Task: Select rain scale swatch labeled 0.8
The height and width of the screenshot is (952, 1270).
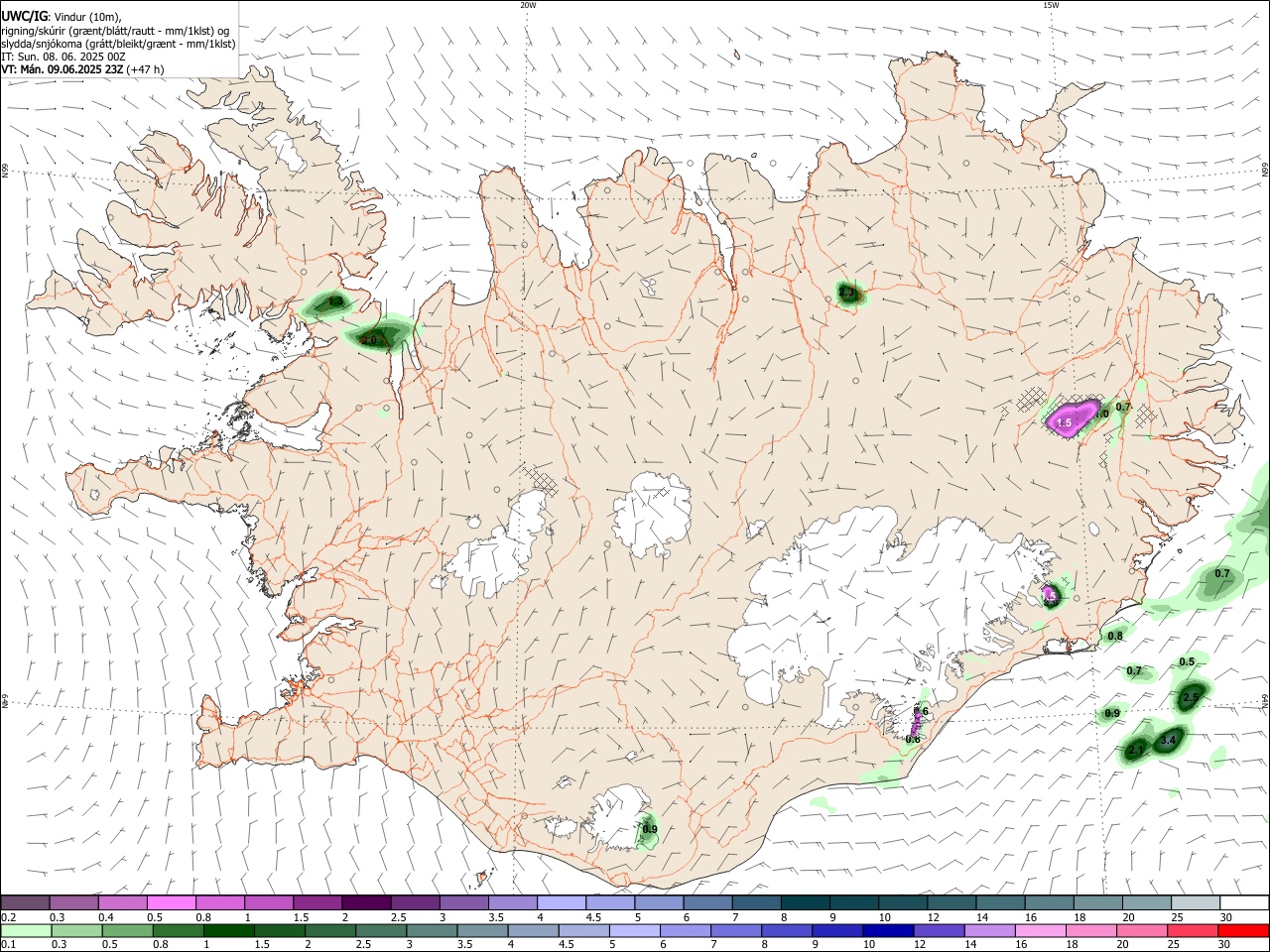Action: pos(178,930)
